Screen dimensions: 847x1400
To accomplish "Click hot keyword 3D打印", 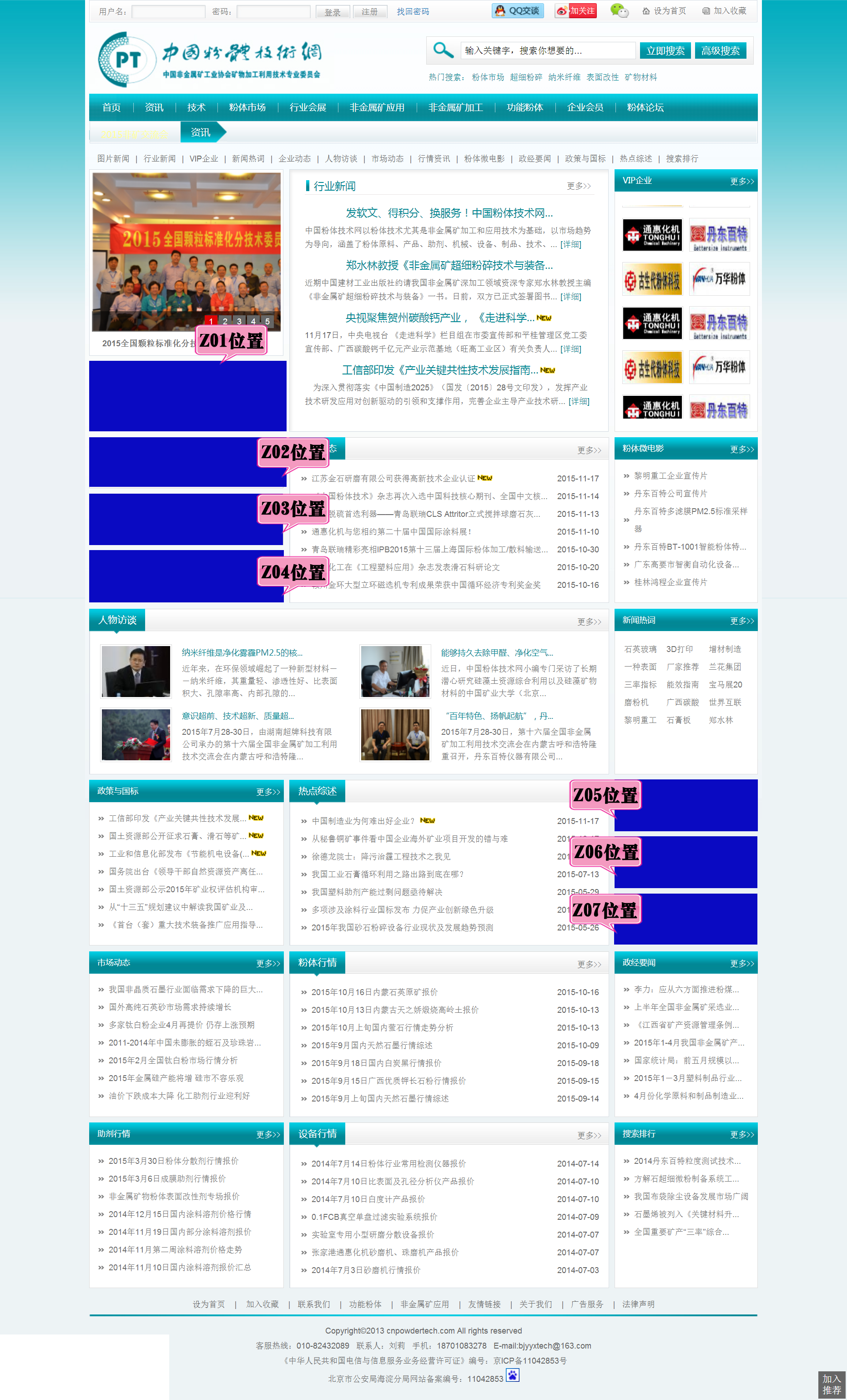I will coord(679,649).
